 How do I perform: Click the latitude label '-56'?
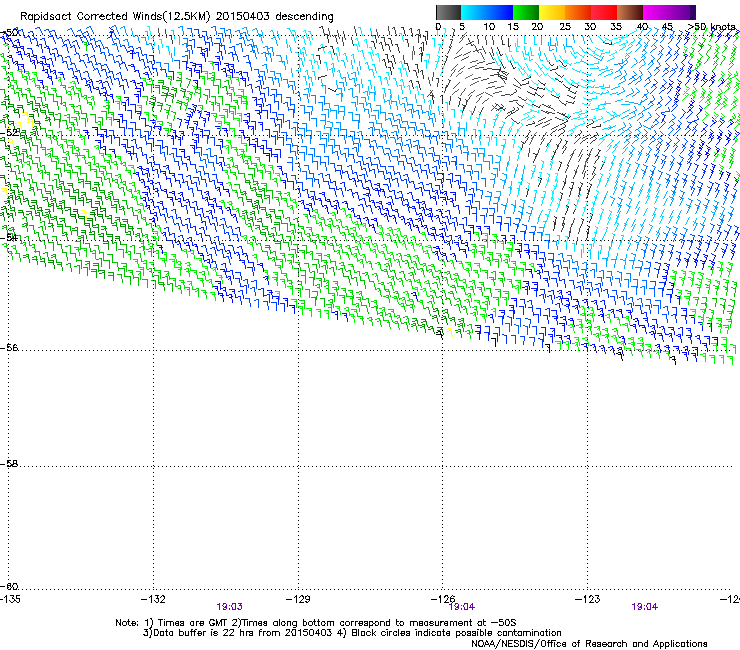(9, 348)
